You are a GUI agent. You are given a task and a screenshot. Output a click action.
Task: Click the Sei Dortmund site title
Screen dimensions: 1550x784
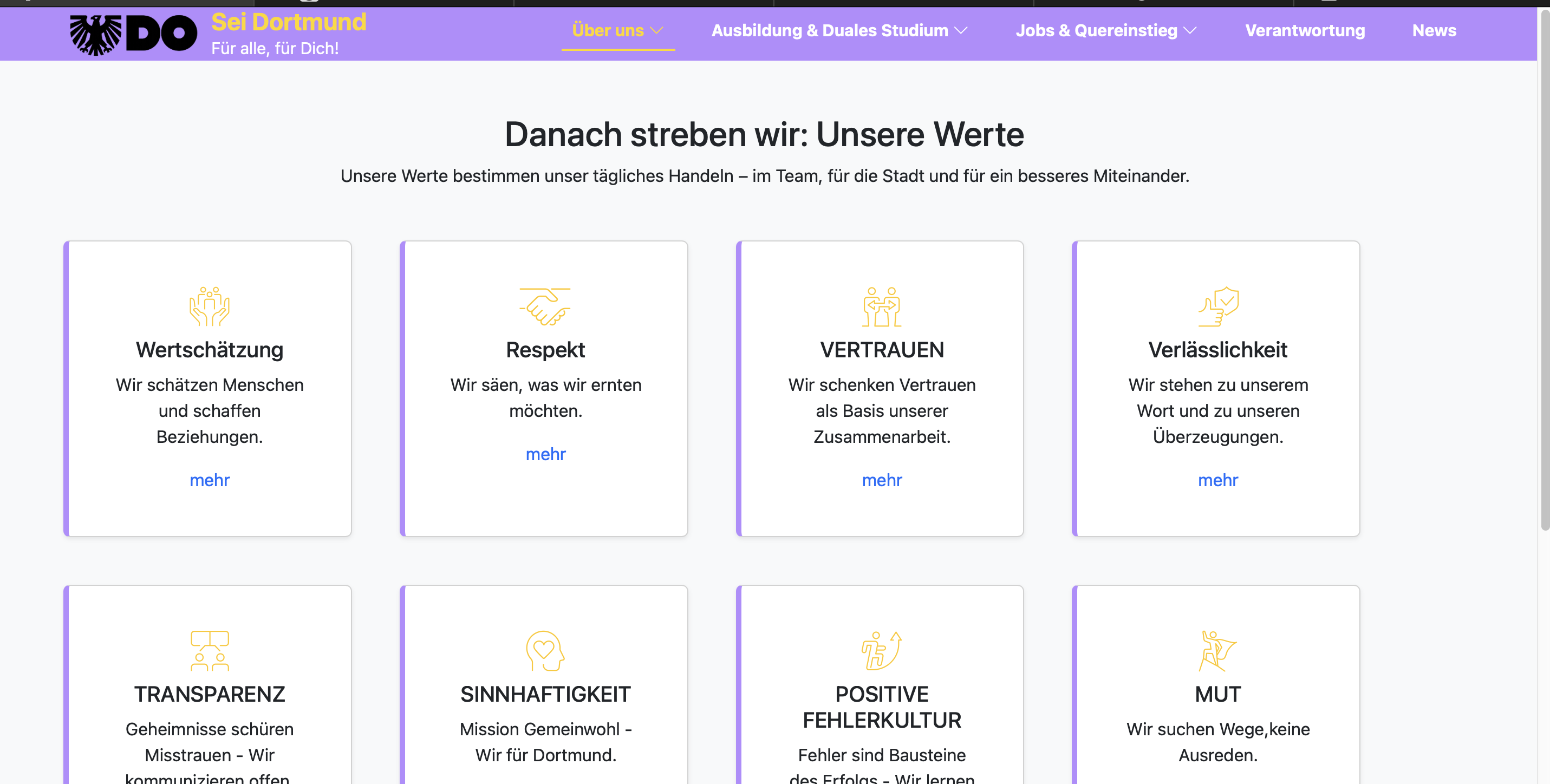[x=288, y=22]
